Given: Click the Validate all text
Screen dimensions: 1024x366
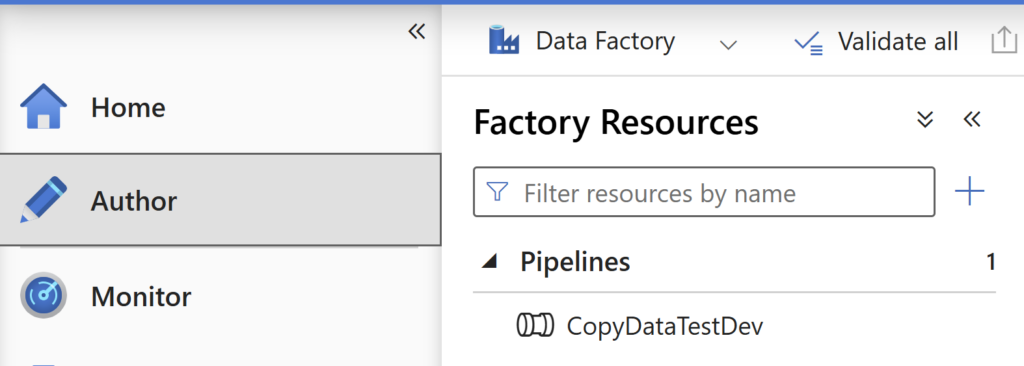Looking at the screenshot, I should [x=898, y=42].
